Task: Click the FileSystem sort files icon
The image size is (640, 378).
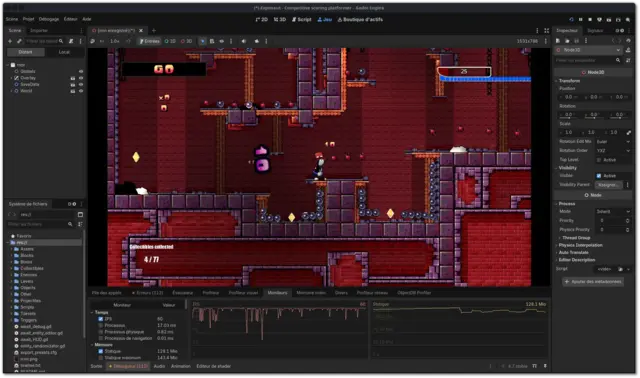Action: point(80,224)
